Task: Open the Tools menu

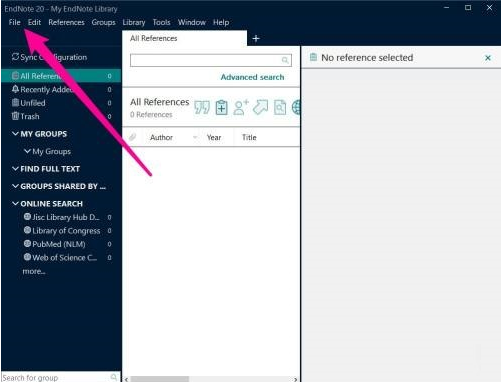Action: (161, 22)
